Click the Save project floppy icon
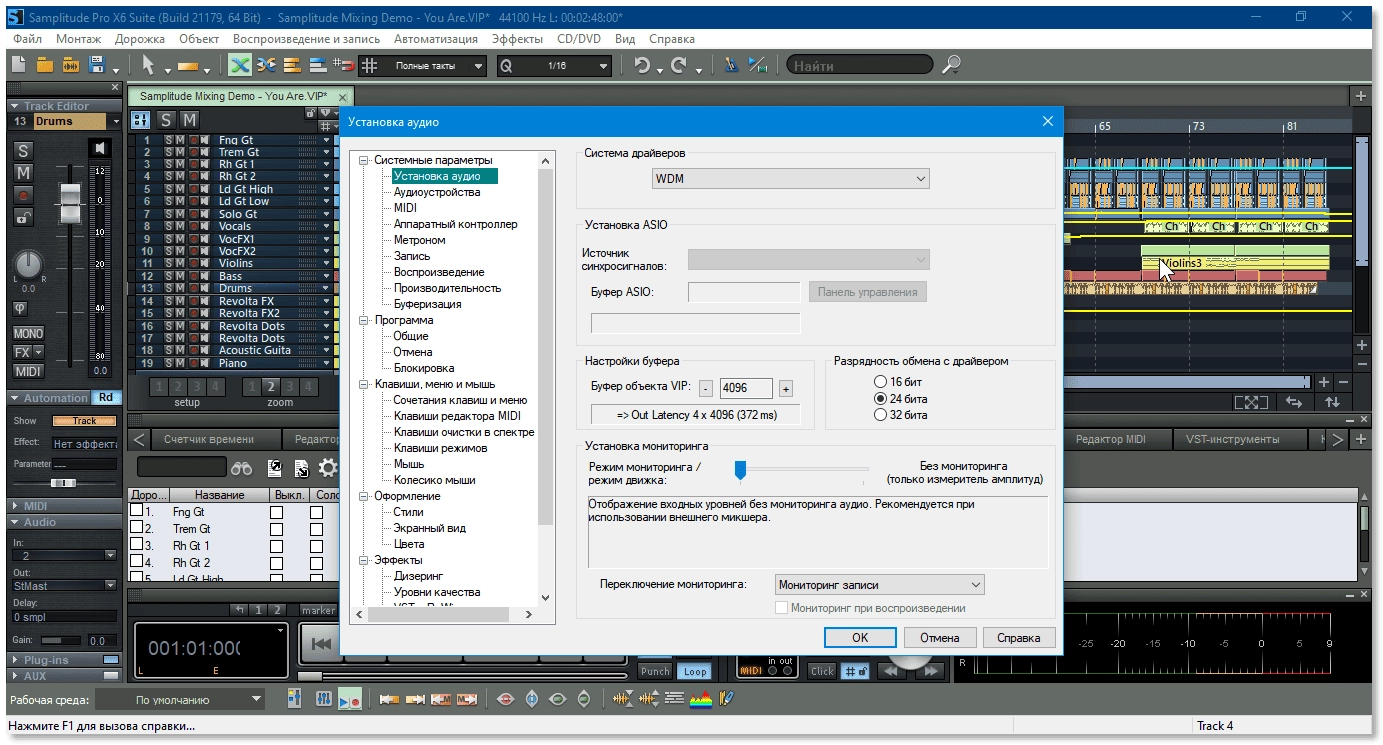Viewport: 1383px width, 745px height. [x=97, y=65]
